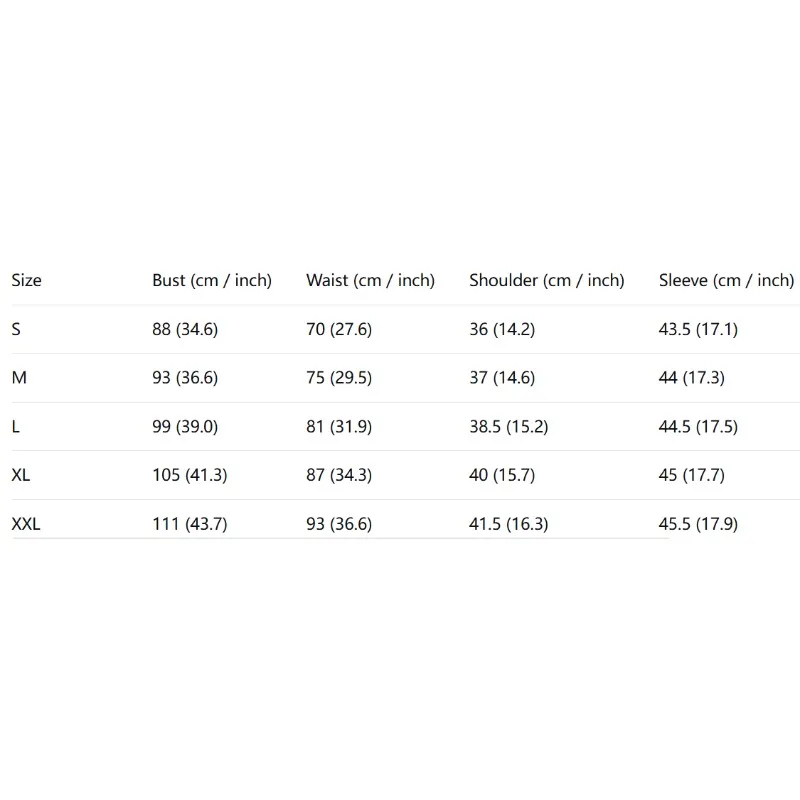The image size is (800, 800).
Task: Select sleeve value 43.5 (17.1)
Action: [698, 329]
